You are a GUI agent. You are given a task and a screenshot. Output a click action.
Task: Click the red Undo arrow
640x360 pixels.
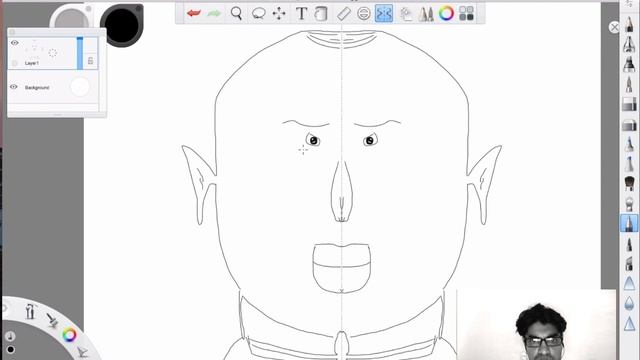tap(194, 13)
